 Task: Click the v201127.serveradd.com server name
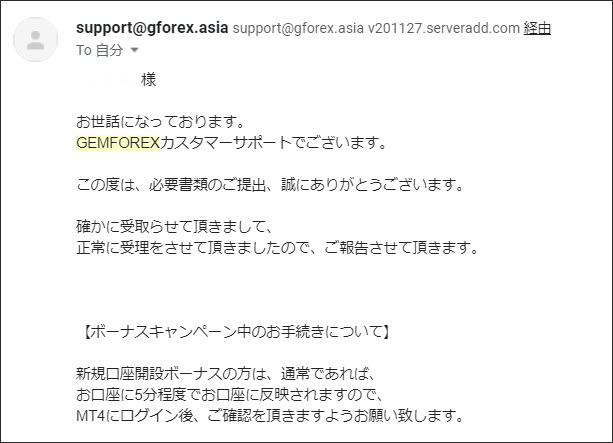coord(443,28)
